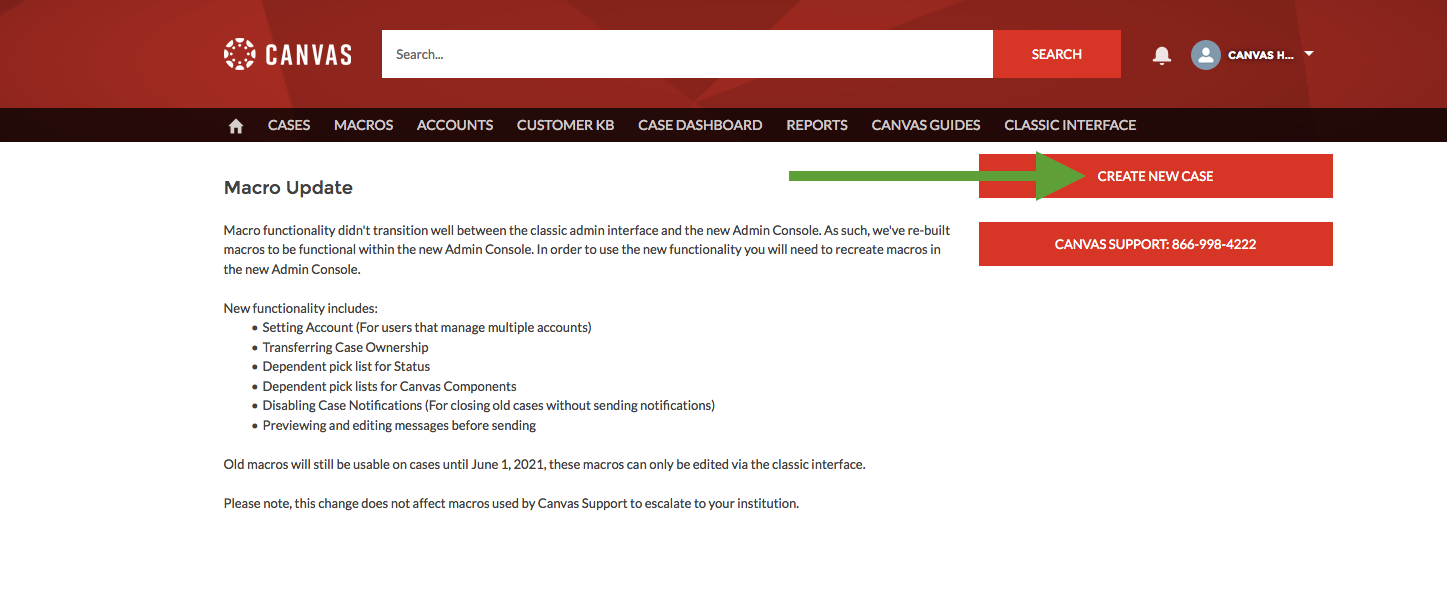
Task: Open the Reports menu item
Action: point(817,125)
